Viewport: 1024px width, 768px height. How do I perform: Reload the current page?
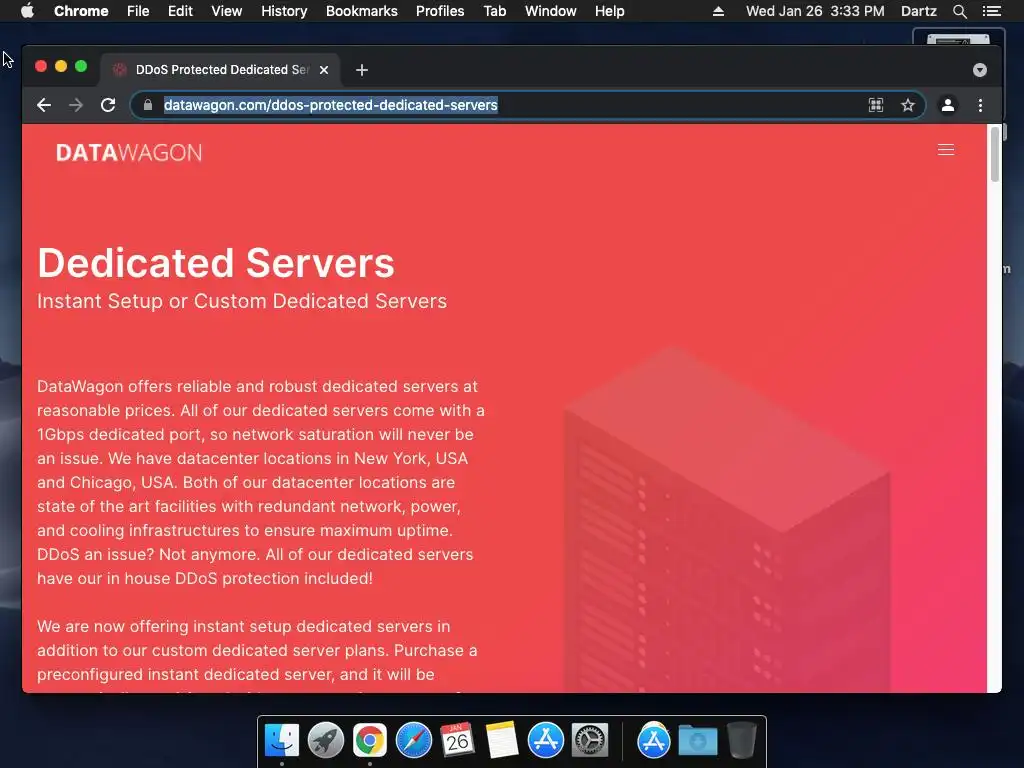coord(108,105)
